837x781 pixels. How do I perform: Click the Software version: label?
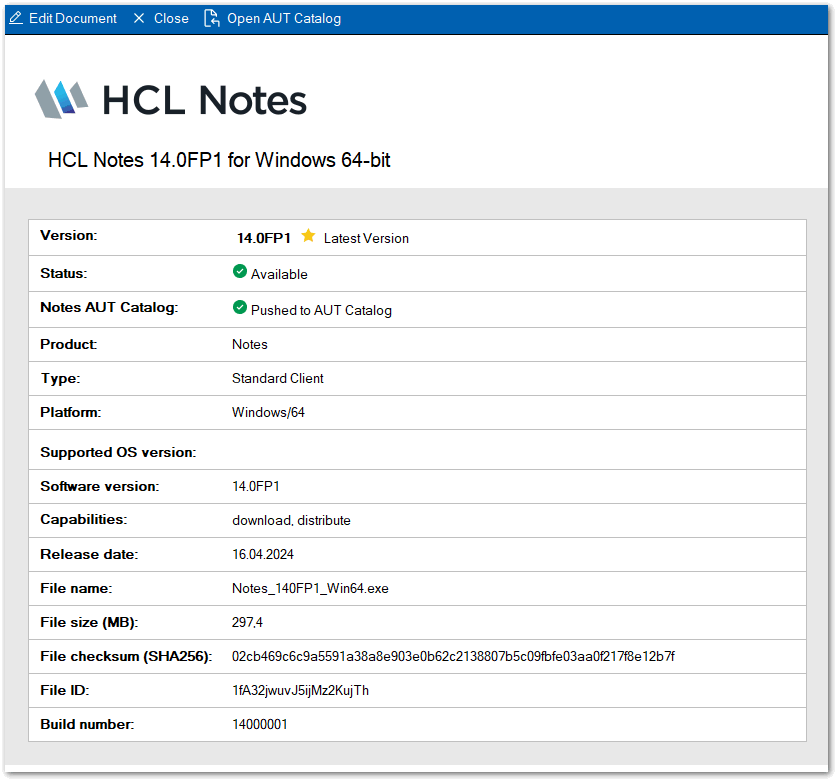pyautogui.click(x=100, y=486)
